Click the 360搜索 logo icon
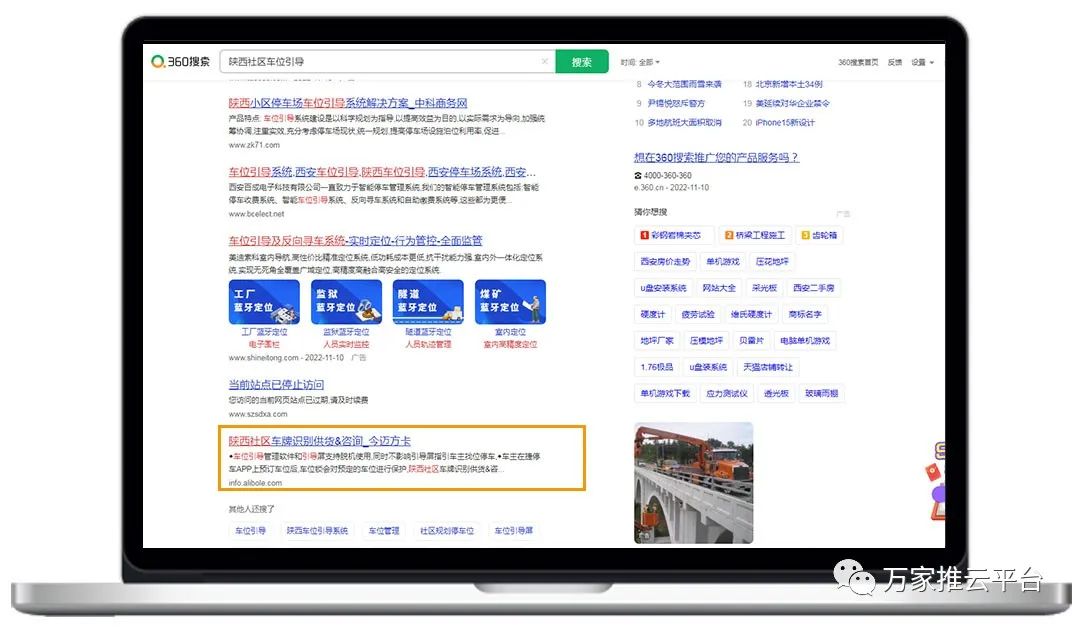 pos(159,62)
